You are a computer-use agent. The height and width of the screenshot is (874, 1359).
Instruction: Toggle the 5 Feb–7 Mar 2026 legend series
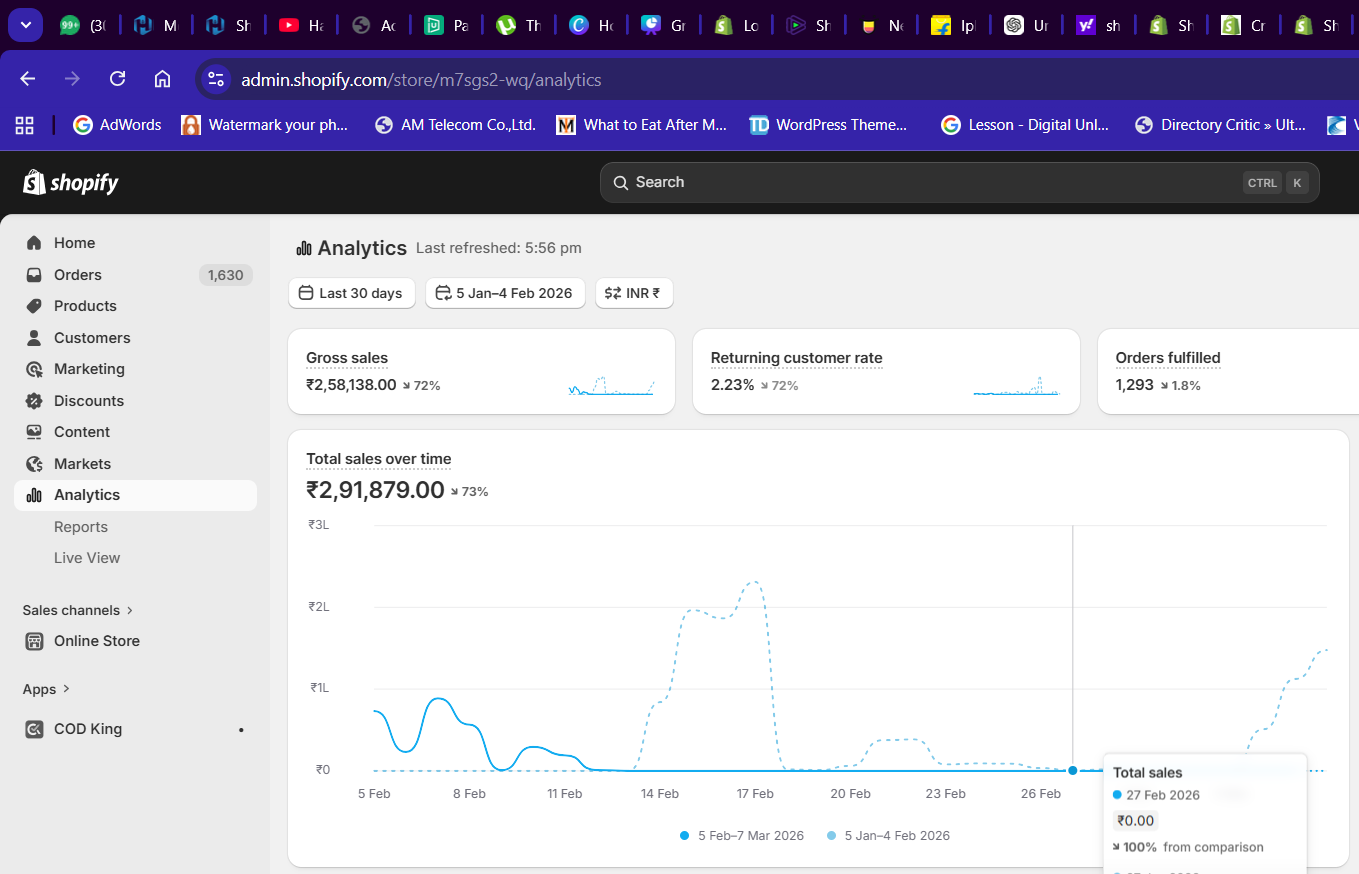point(741,836)
